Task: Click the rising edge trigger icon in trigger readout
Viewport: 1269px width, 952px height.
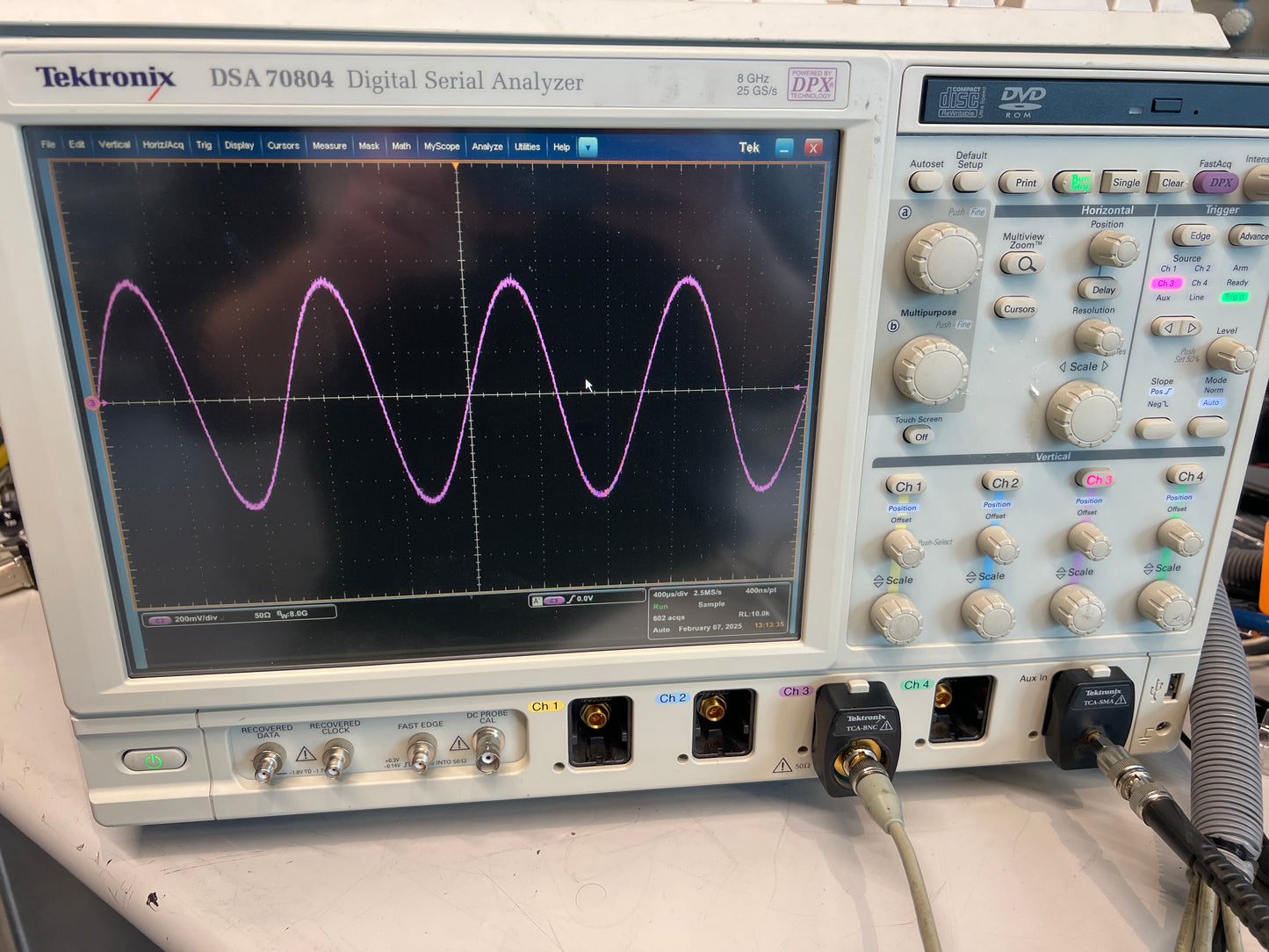Action: [571, 599]
